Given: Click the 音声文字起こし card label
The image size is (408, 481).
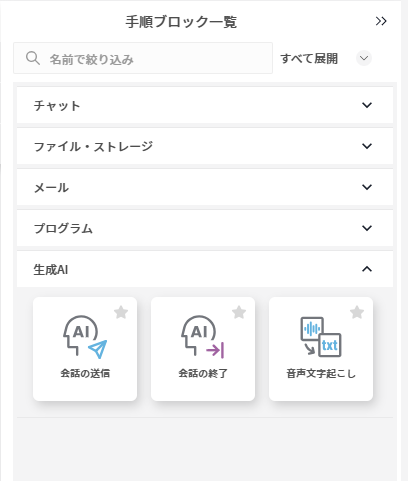Looking at the screenshot, I should coord(321,373).
